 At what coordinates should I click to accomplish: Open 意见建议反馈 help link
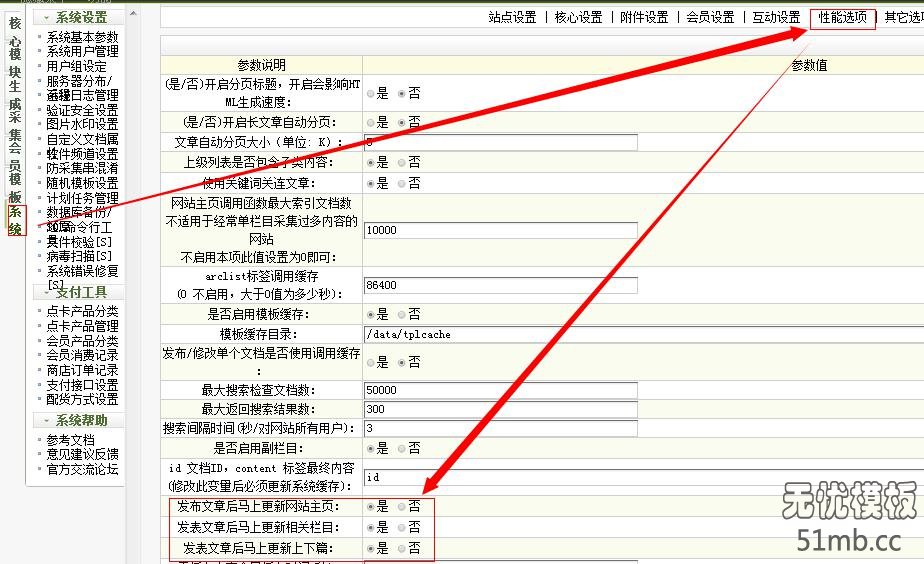[82, 454]
